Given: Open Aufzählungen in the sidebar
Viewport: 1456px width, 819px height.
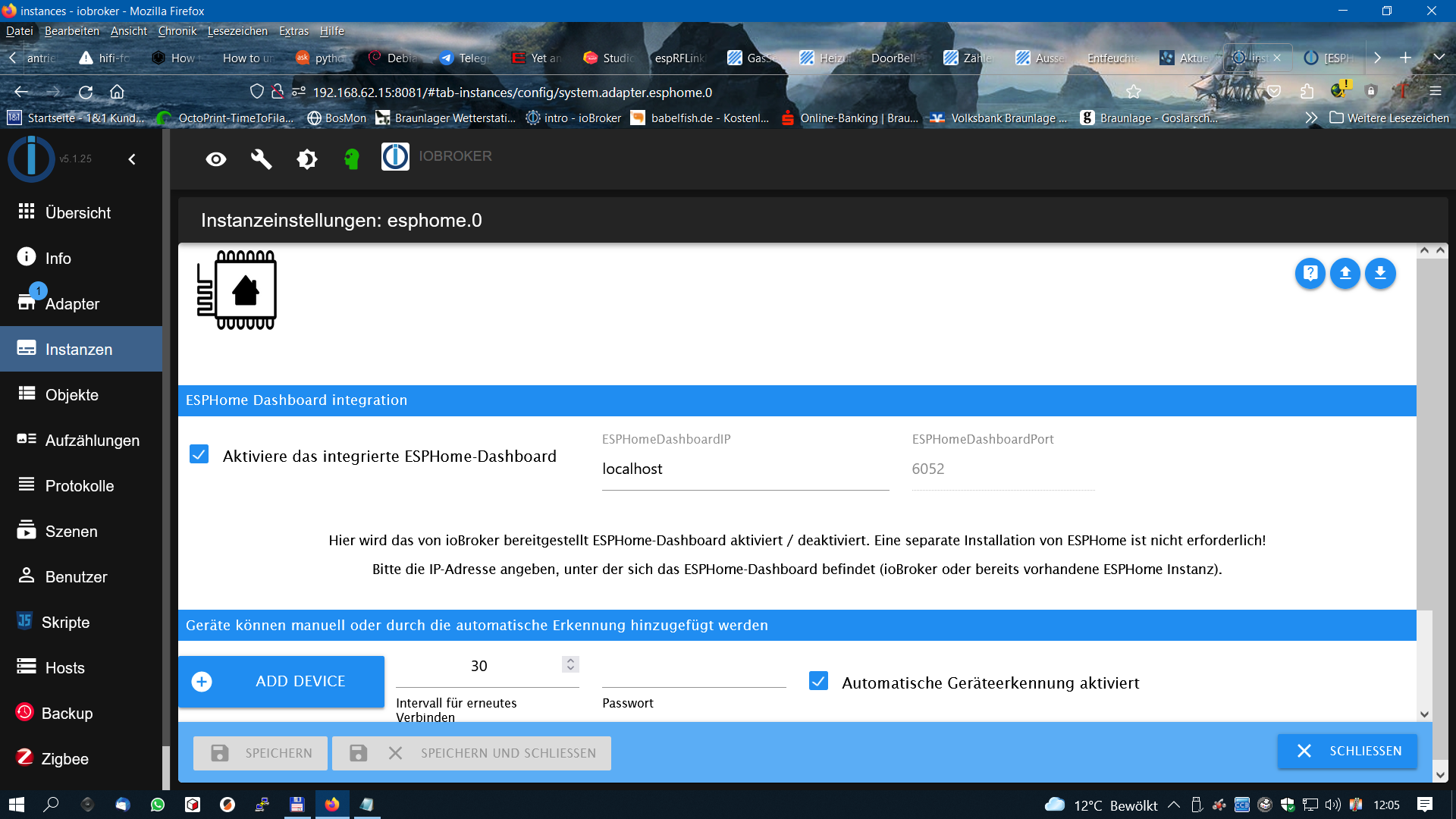Looking at the screenshot, I should click(81, 441).
